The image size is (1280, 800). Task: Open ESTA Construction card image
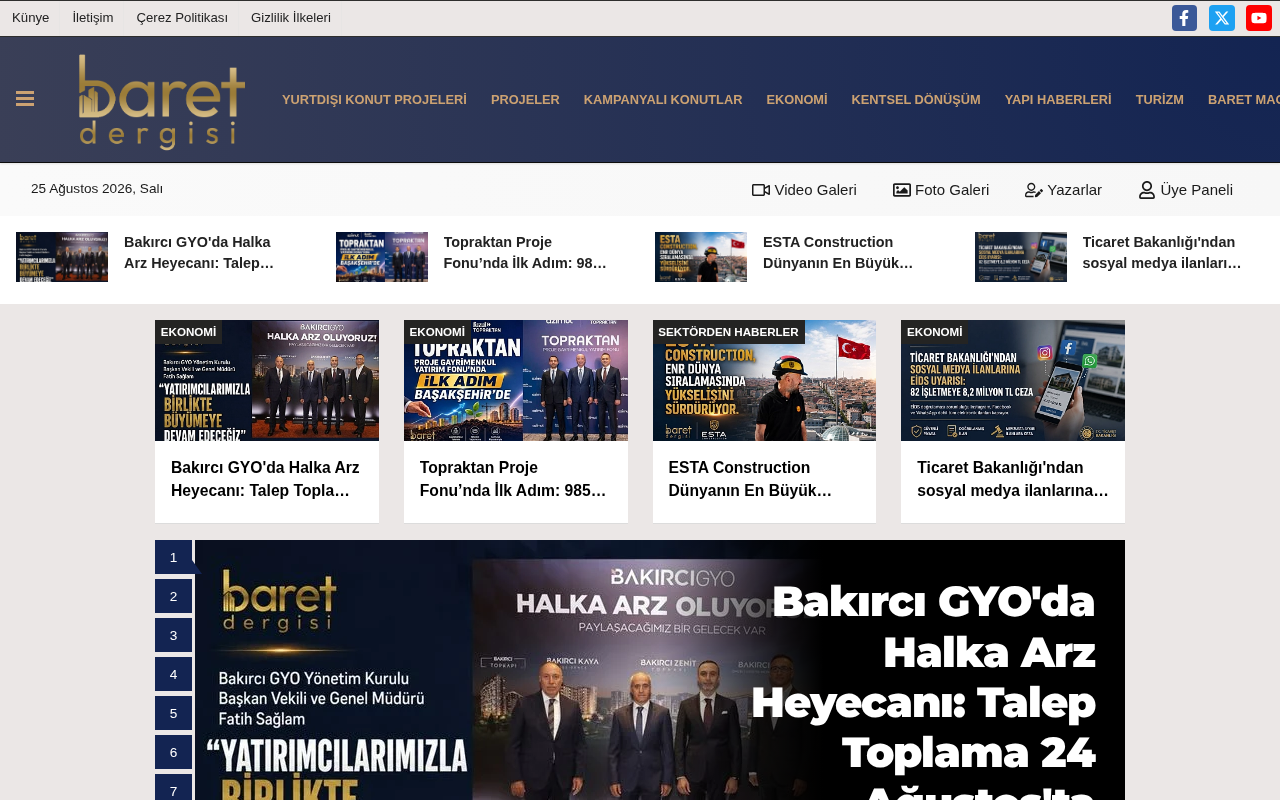point(764,380)
